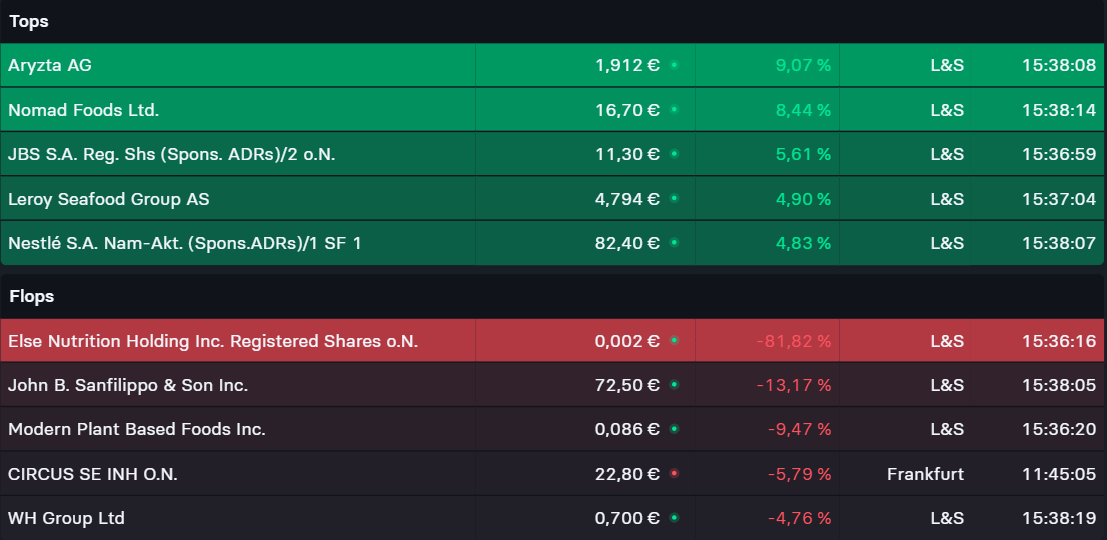
Task: Select the Else Nutrition Holding Inc. row
Action: [213, 341]
